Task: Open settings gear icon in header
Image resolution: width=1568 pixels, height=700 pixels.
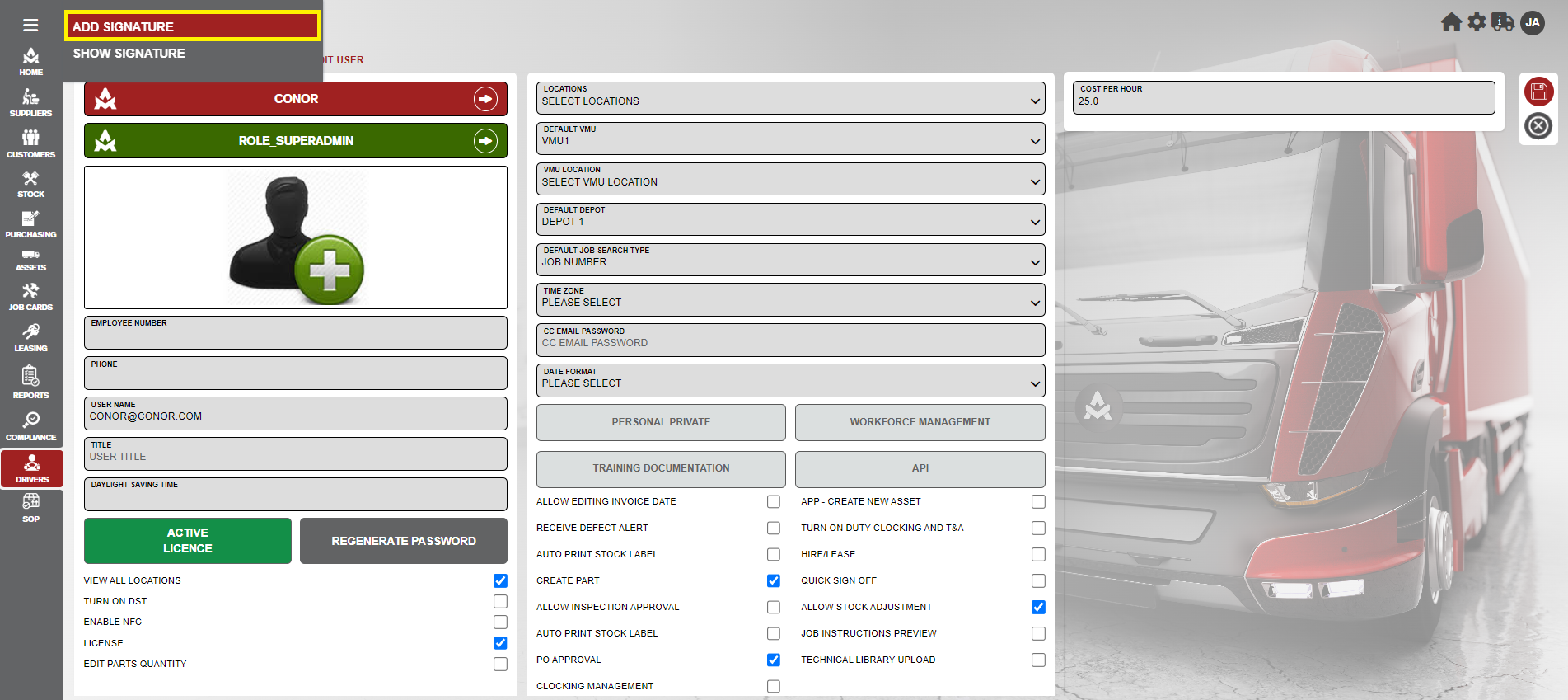Action: pyautogui.click(x=1477, y=22)
